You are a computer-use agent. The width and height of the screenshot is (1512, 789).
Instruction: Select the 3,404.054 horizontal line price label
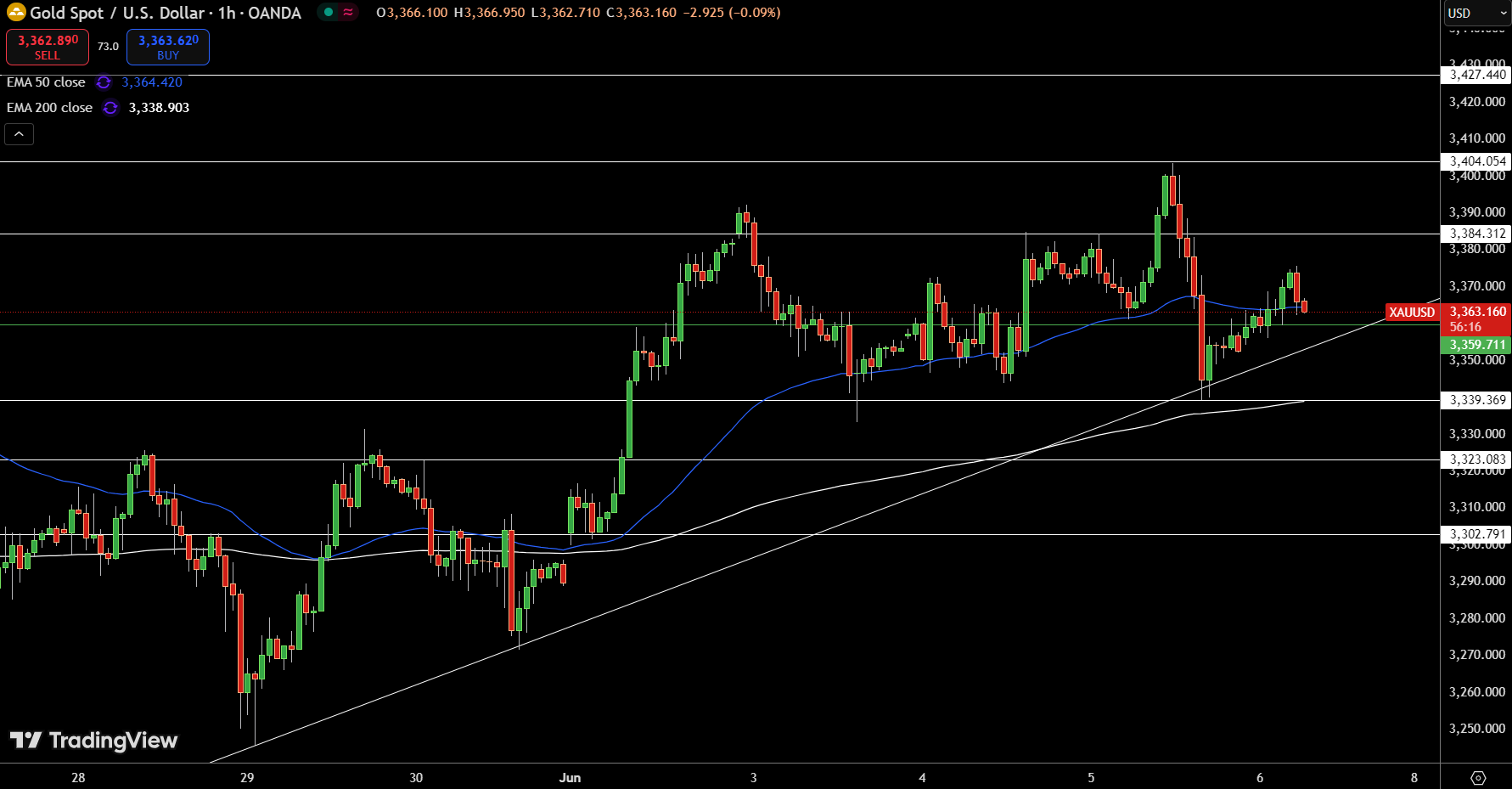[1477, 161]
